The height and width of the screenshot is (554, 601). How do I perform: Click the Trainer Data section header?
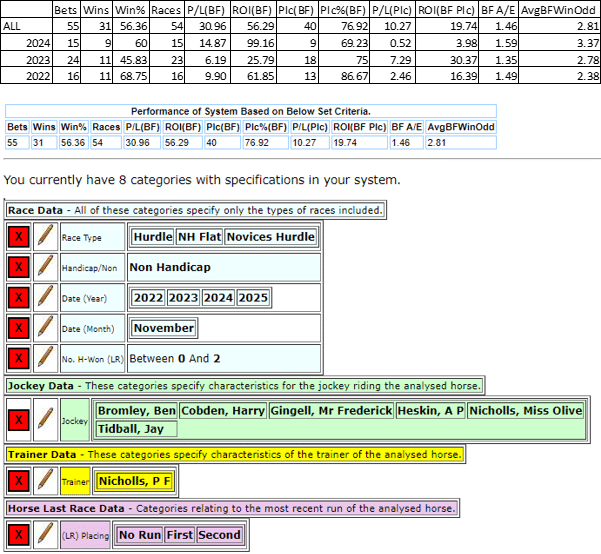[x=235, y=454]
